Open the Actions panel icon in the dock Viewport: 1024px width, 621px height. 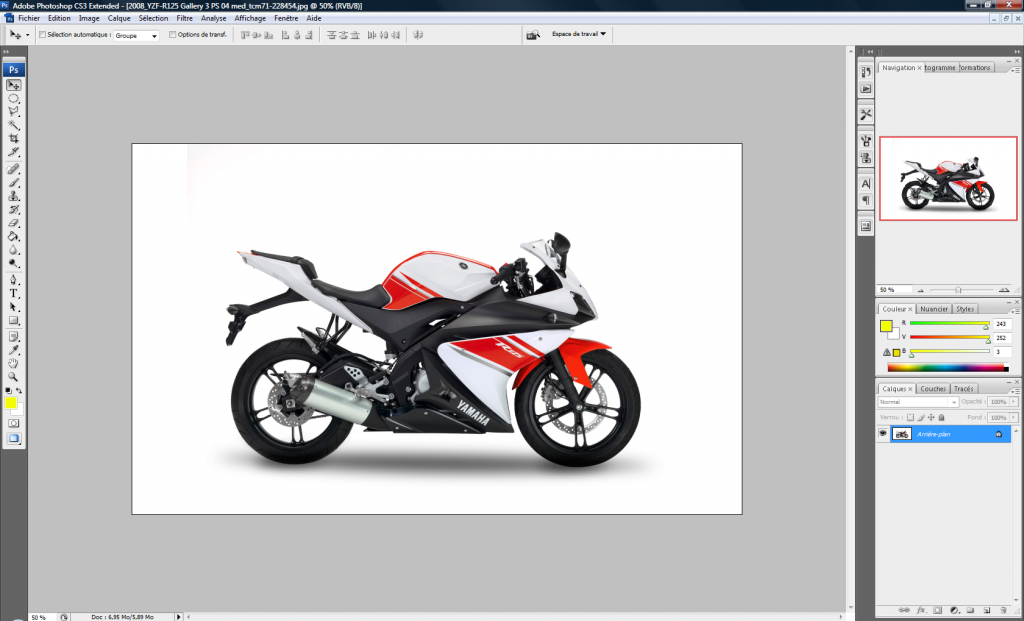866,89
